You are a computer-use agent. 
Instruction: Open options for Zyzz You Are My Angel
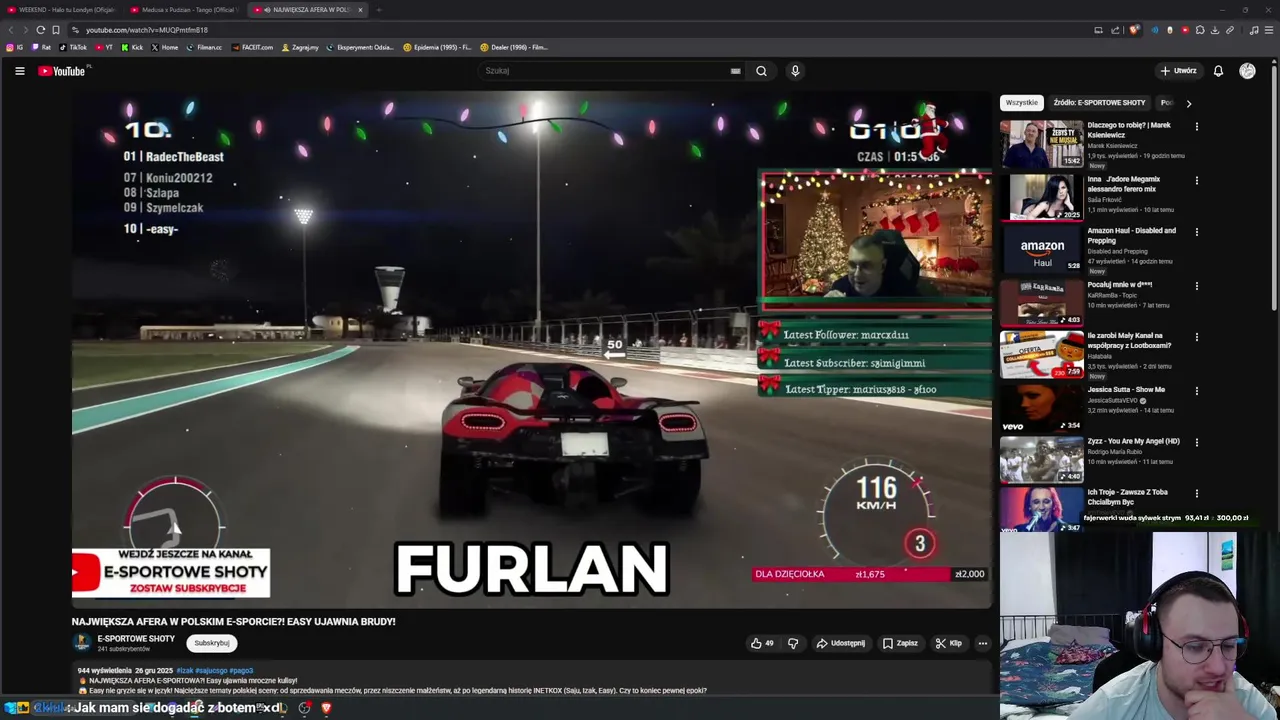click(x=1197, y=442)
